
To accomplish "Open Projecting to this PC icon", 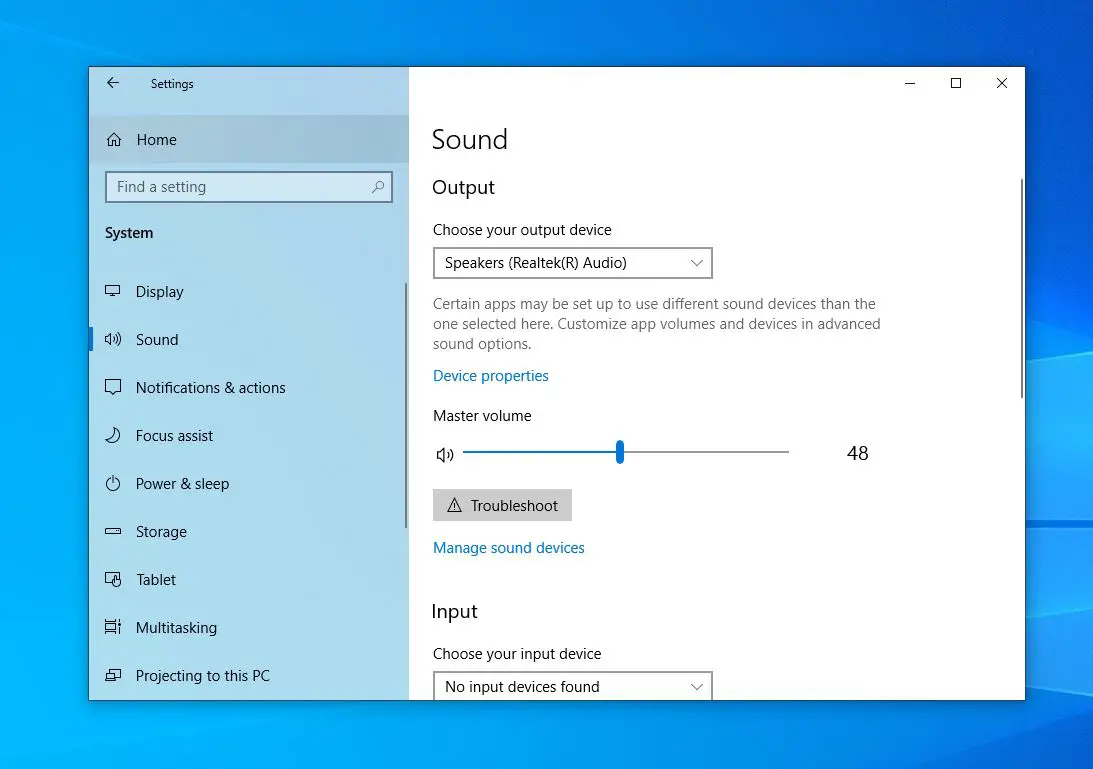I will coord(113,675).
